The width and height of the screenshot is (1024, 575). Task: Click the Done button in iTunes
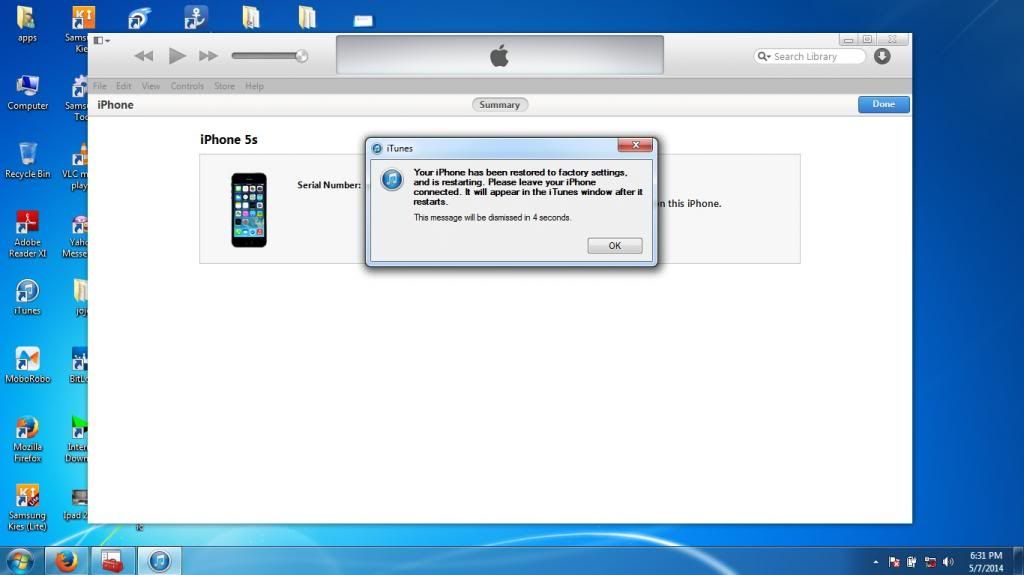point(883,105)
